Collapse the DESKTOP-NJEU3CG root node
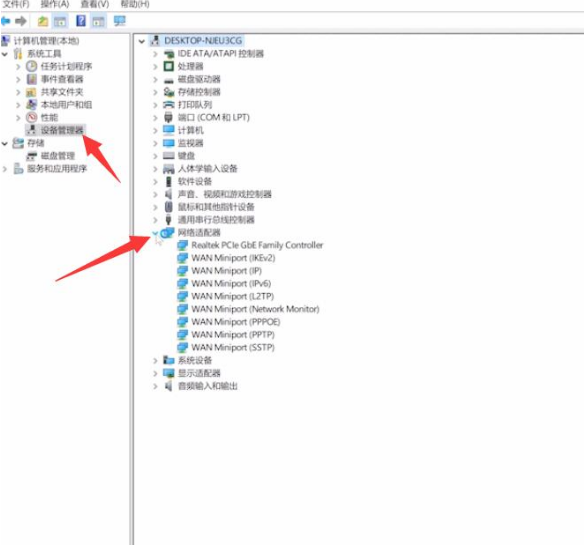Image resolution: width=587 pixels, height=548 pixels. coord(142,41)
